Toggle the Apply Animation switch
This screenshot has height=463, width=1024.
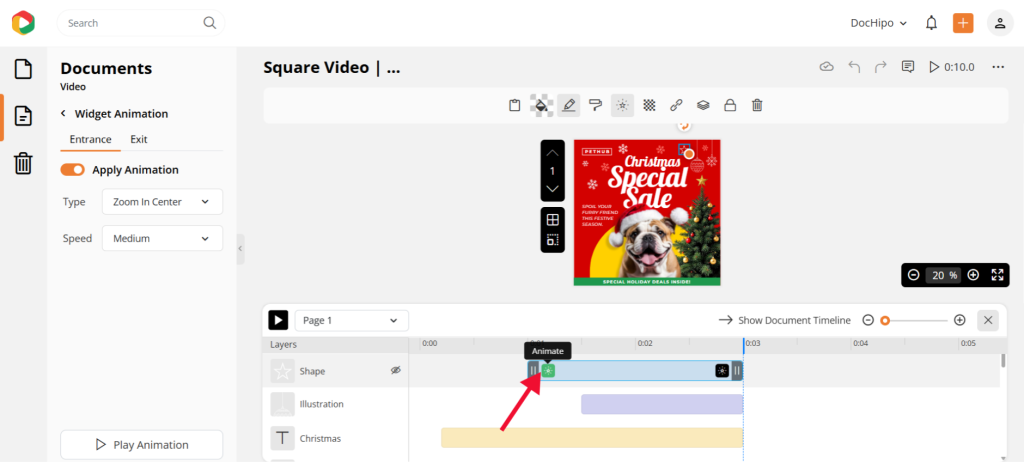[72, 170]
